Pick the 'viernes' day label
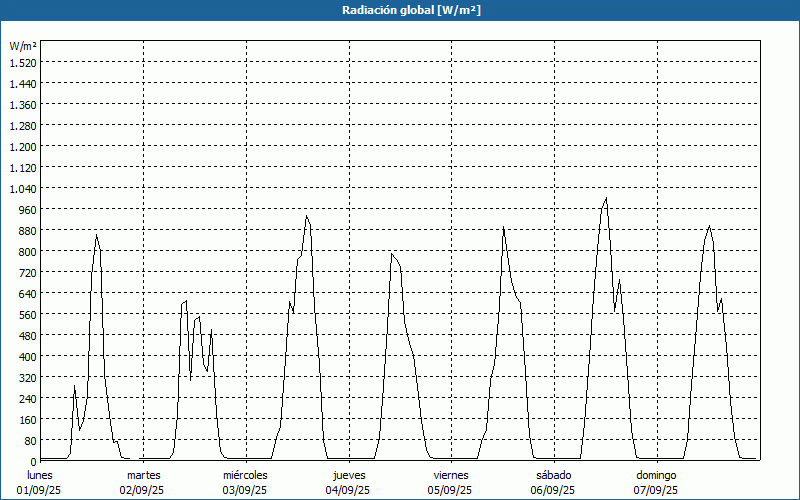 coord(452,475)
